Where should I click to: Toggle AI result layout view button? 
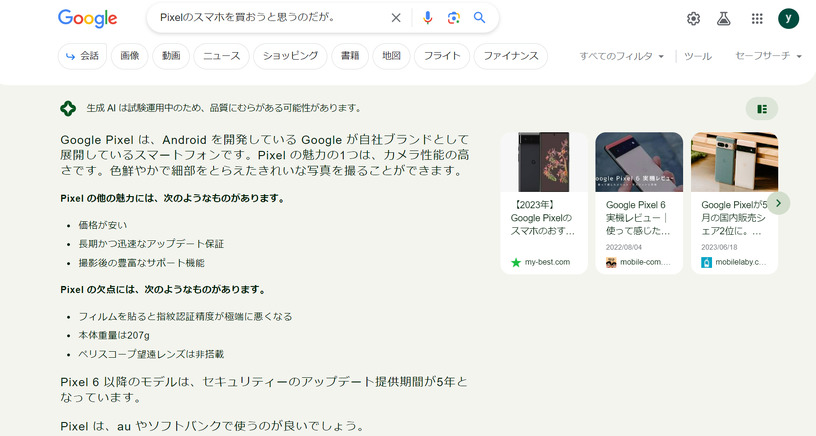tap(762, 109)
